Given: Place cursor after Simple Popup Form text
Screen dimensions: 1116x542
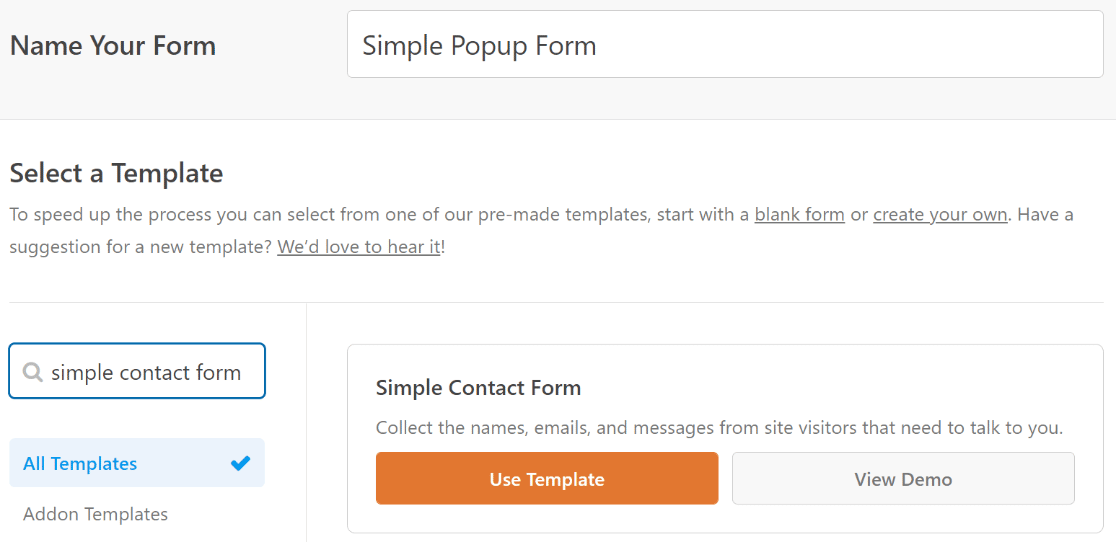Looking at the screenshot, I should click(597, 46).
